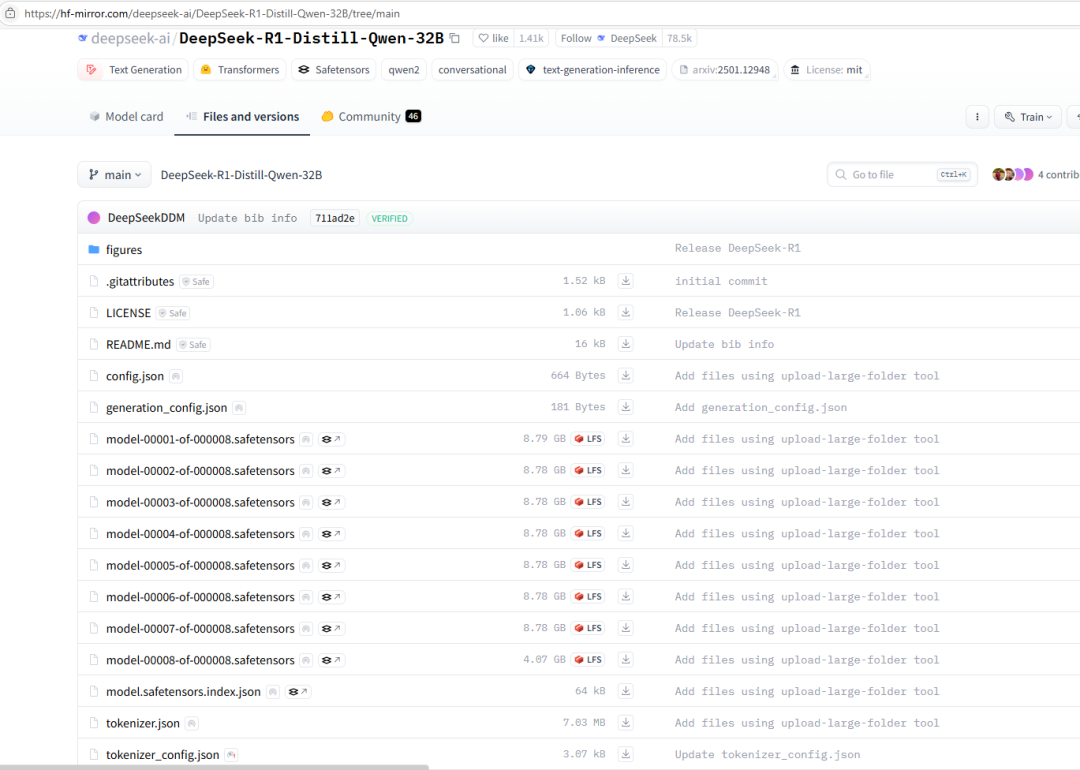This screenshot has height=770, width=1080.
Task: Download model-00007-of-000008.safetensors
Action: click(625, 628)
